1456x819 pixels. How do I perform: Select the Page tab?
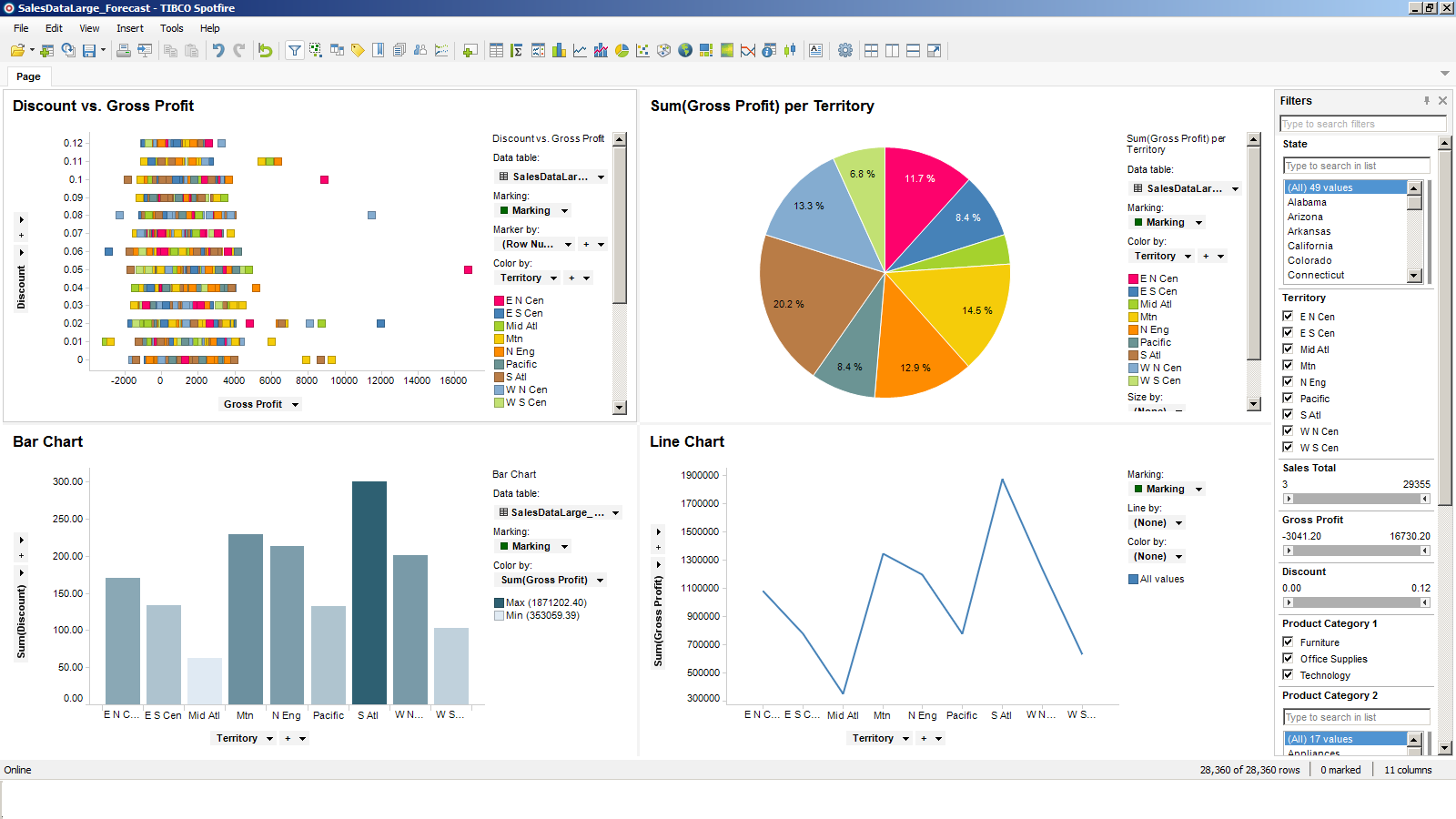click(x=28, y=76)
